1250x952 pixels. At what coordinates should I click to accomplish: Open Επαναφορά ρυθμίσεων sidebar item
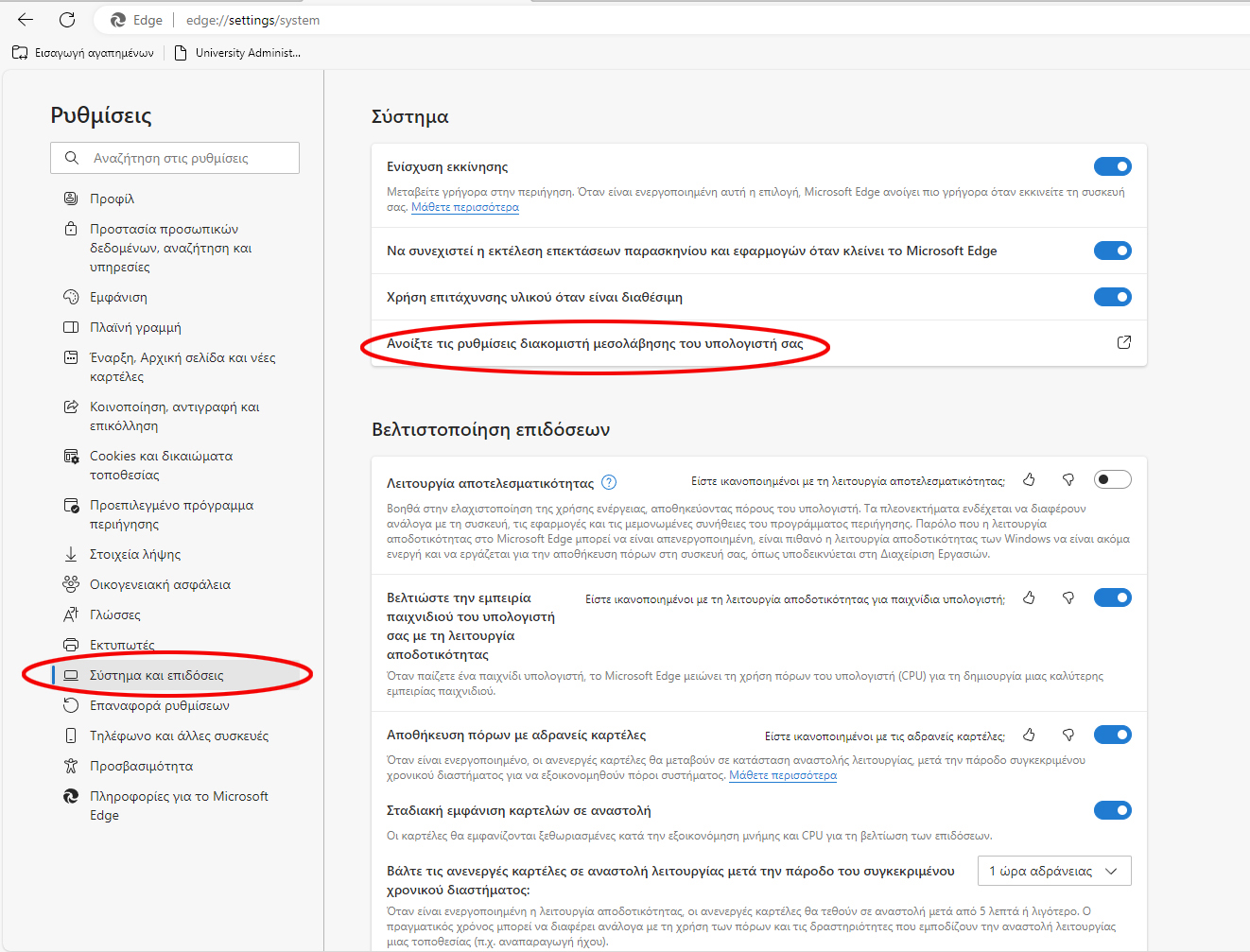[159, 705]
